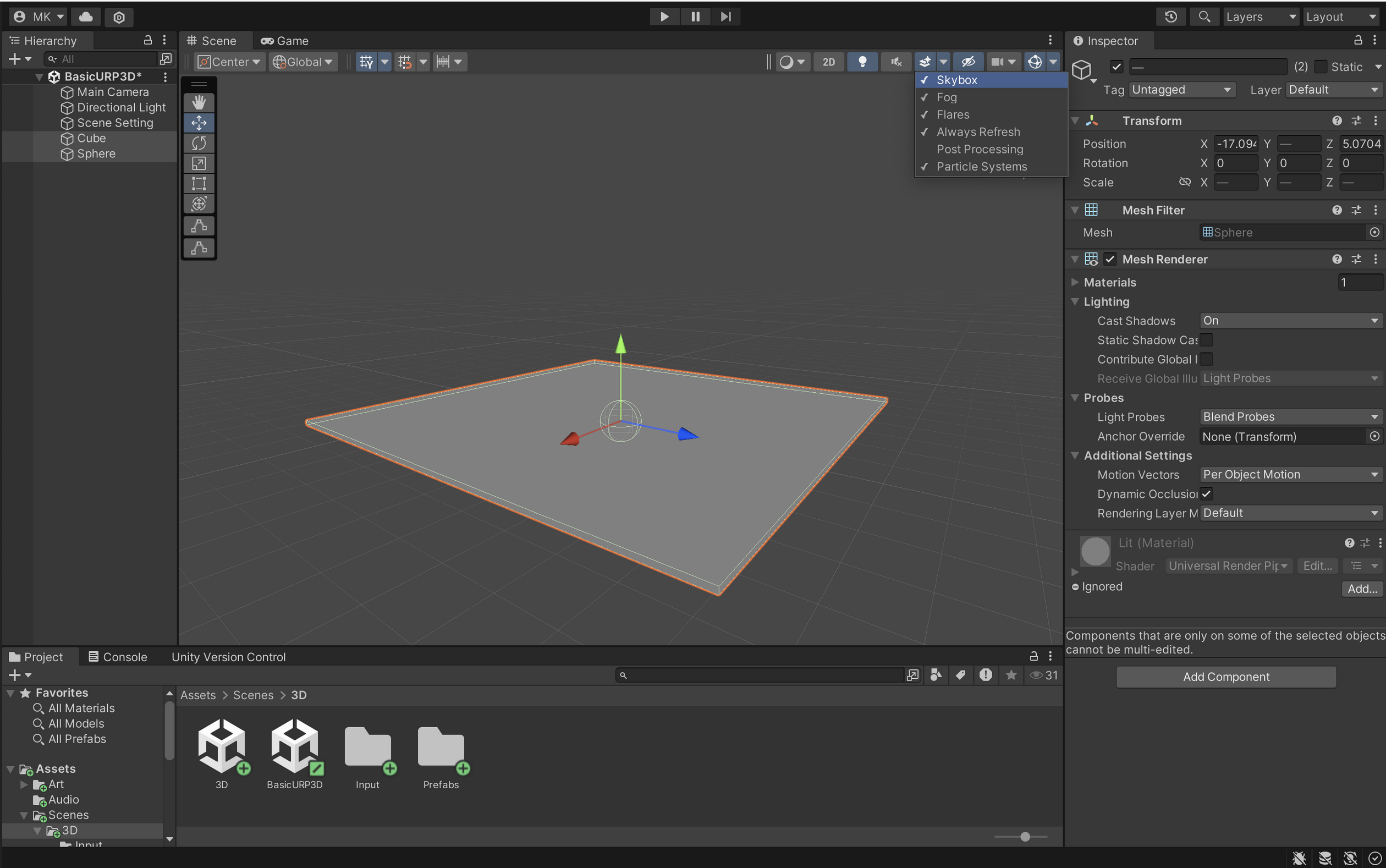The width and height of the screenshot is (1386, 868).
Task: Select the Hand pan tool
Action: pyautogui.click(x=199, y=101)
